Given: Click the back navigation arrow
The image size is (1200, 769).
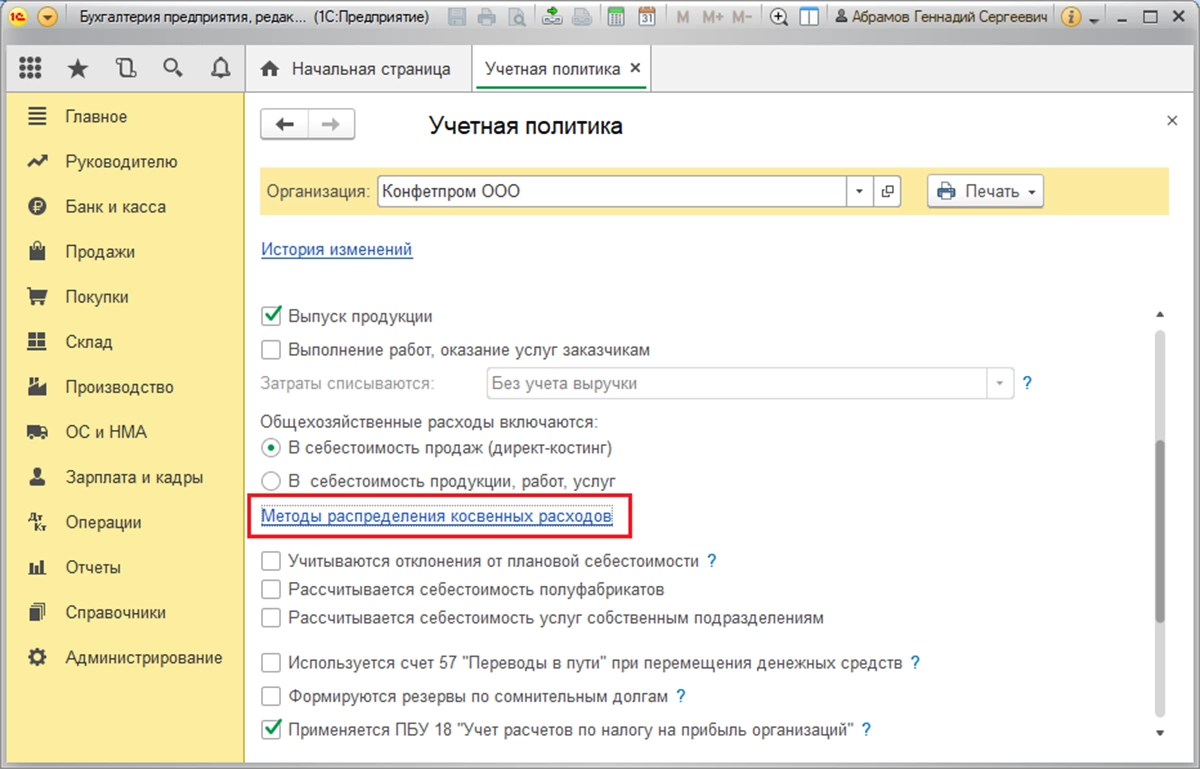Looking at the screenshot, I should coord(285,125).
